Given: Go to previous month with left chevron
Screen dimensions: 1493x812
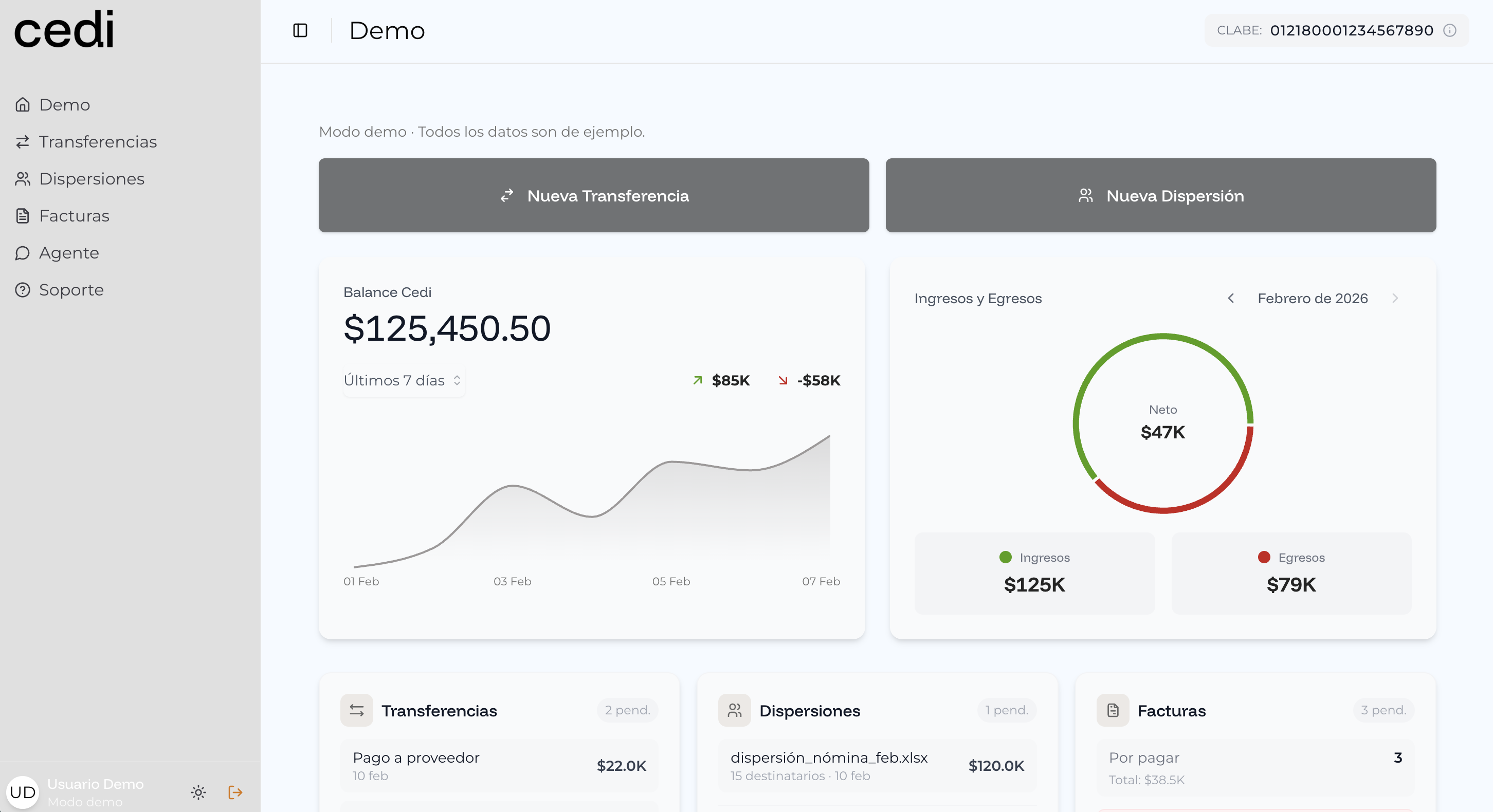Looking at the screenshot, I should click(x=1230, y=298).
